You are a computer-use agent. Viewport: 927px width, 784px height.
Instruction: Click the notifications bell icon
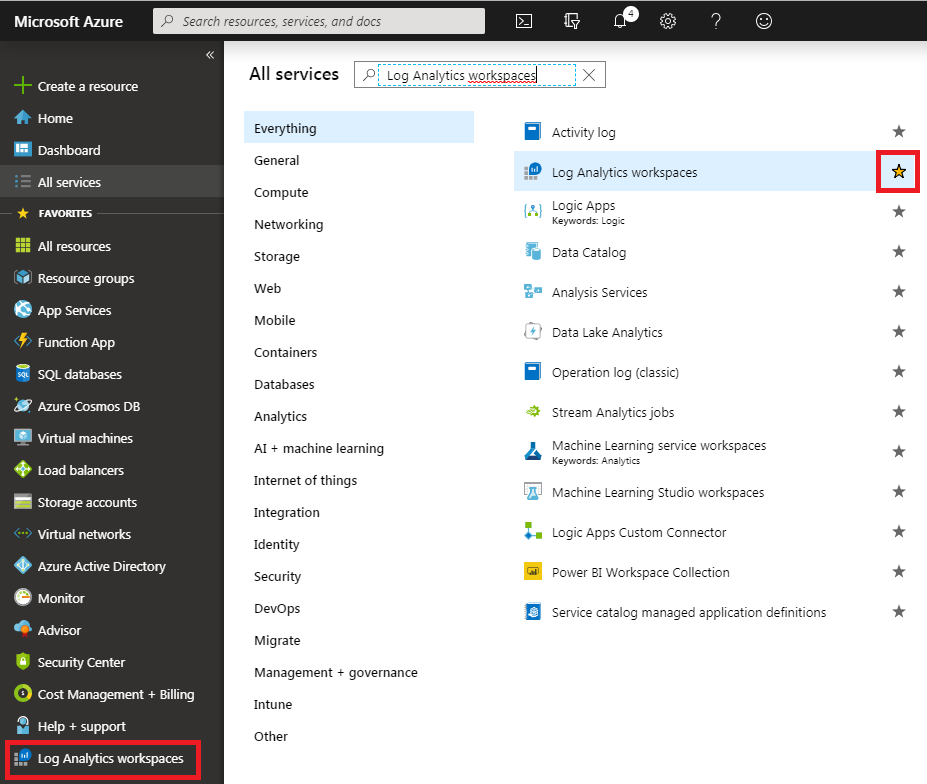point(621,21)
